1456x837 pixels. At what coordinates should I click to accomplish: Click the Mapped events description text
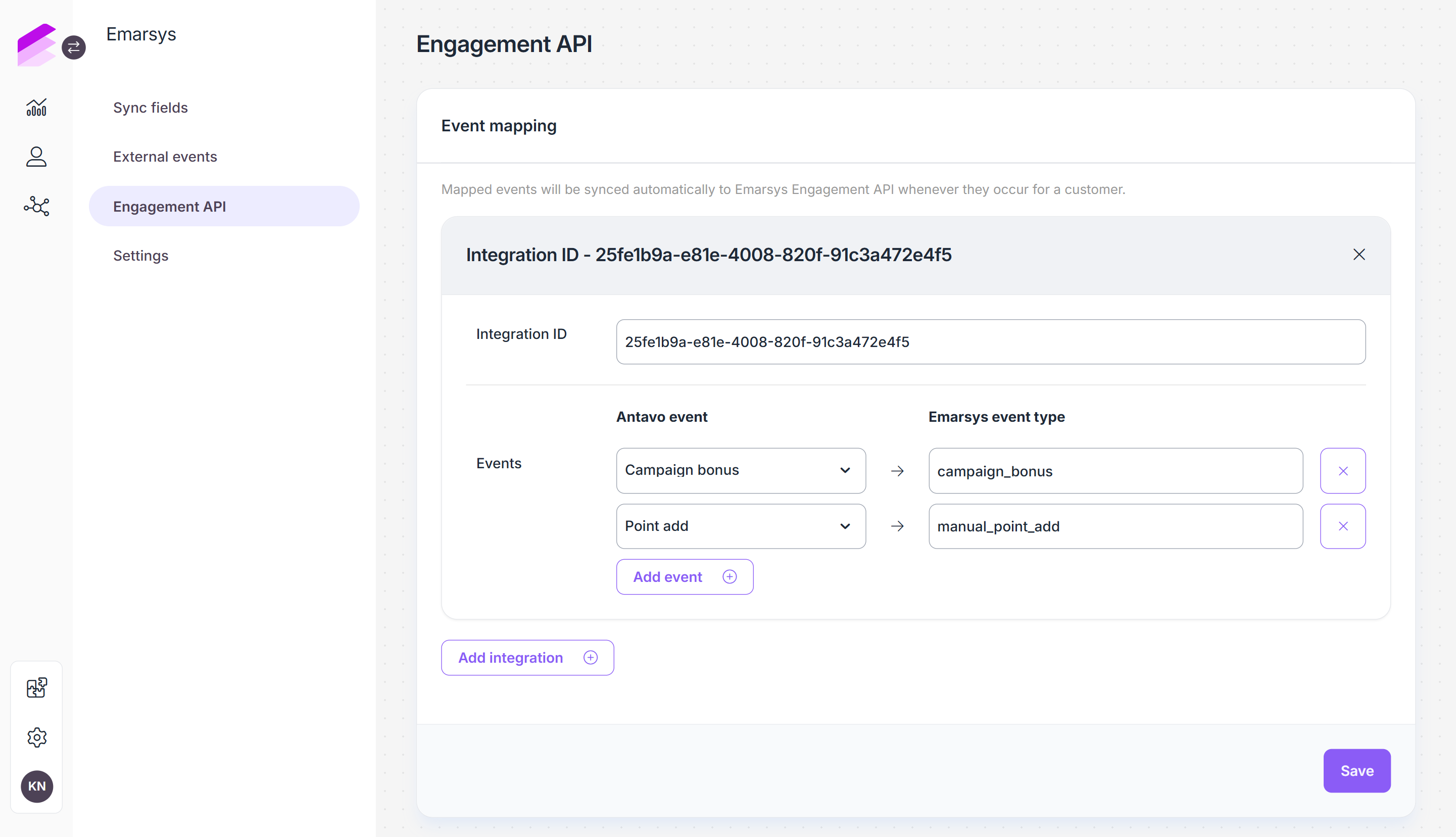783,190
